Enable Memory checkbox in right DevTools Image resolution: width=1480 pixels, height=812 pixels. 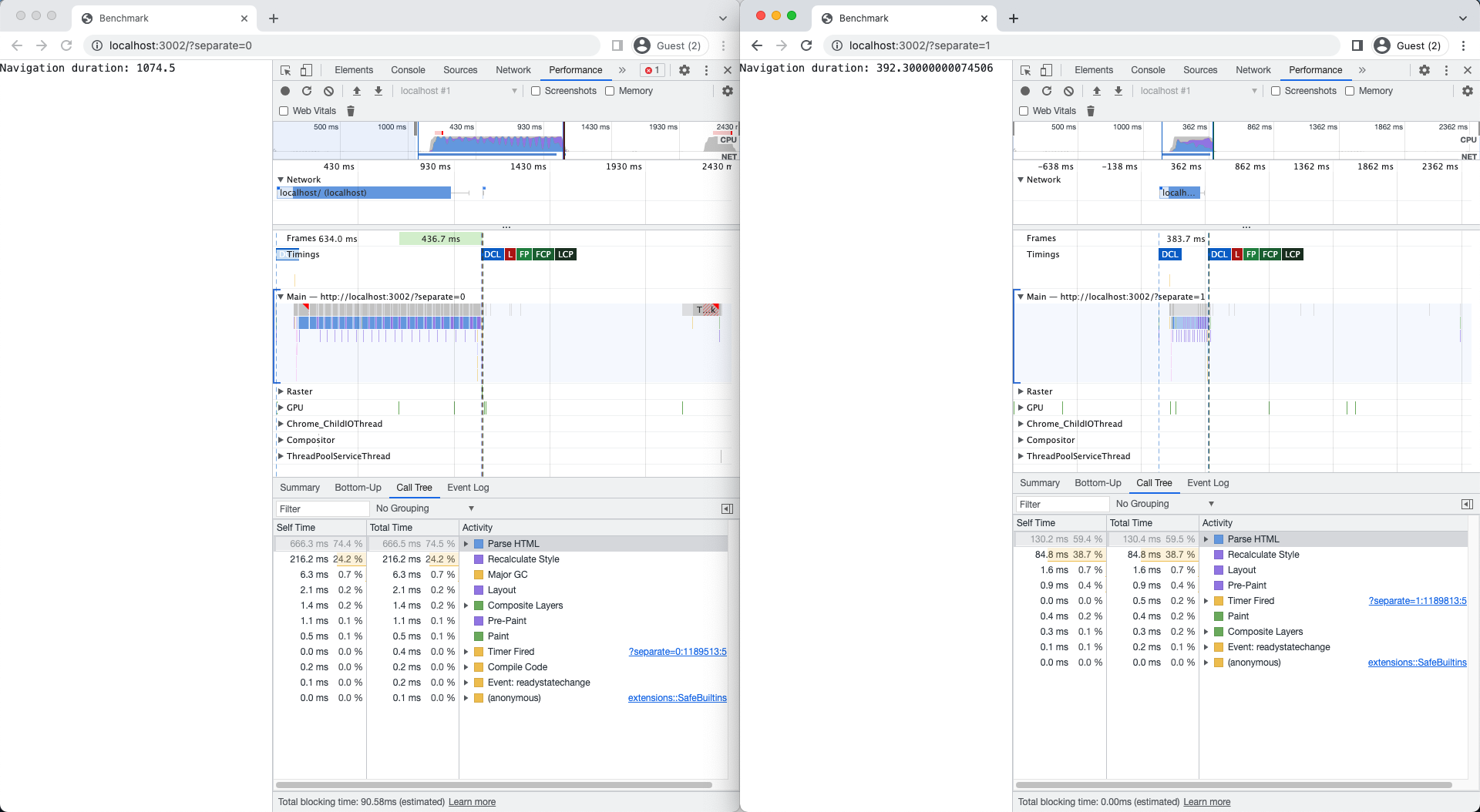pos(1350,91)
